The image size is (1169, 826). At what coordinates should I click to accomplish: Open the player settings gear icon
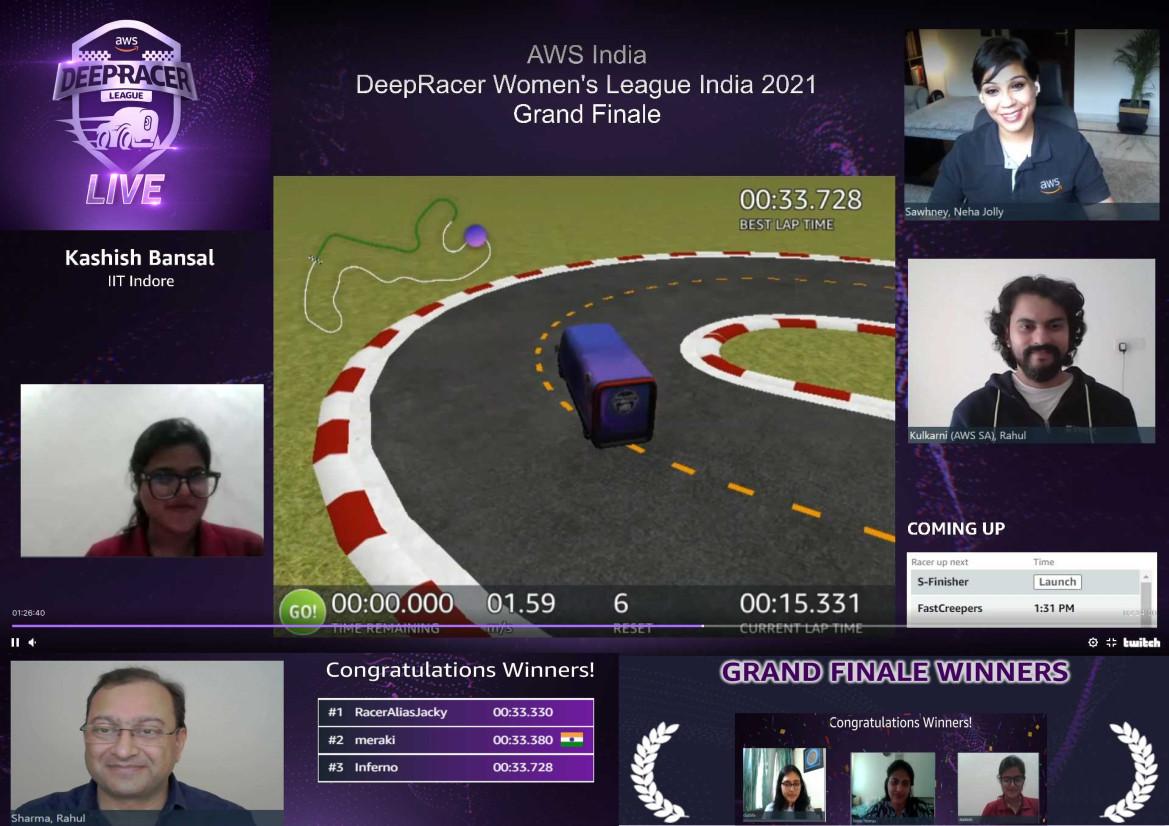pyautogui.click(x=1093, y=642)
